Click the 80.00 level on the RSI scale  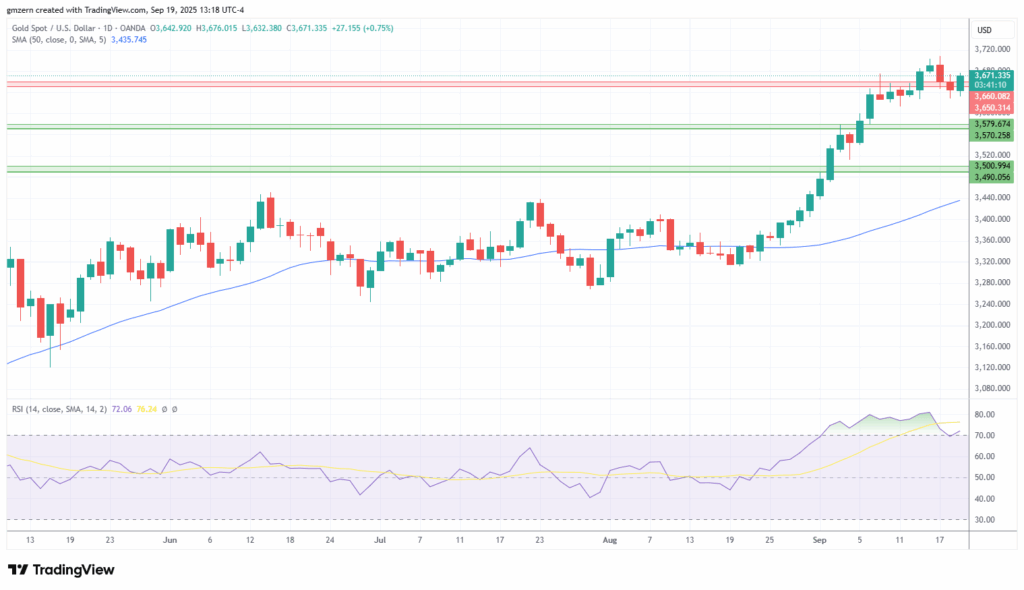pos(985,414)
